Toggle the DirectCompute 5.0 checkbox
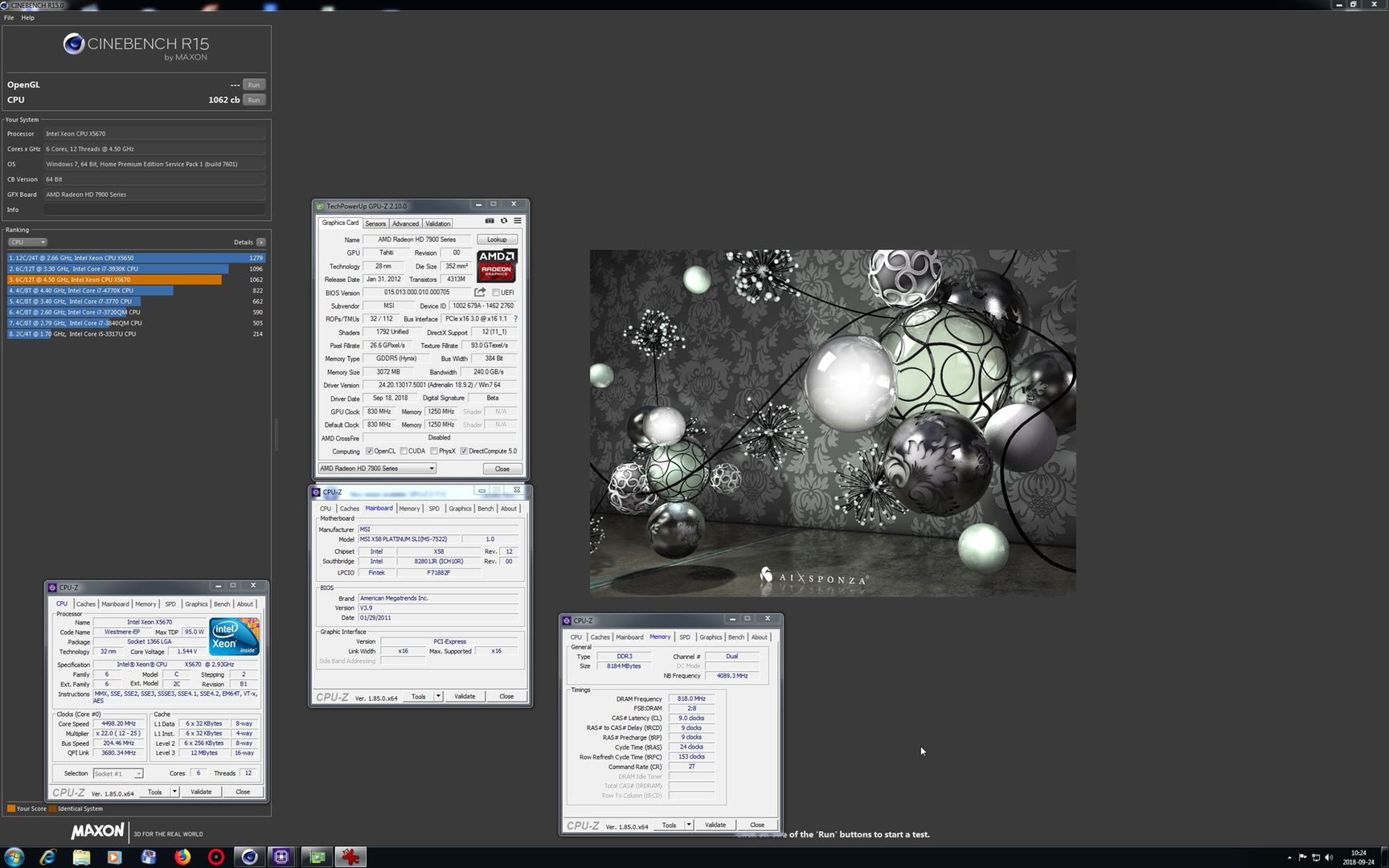 click(463, 451)
